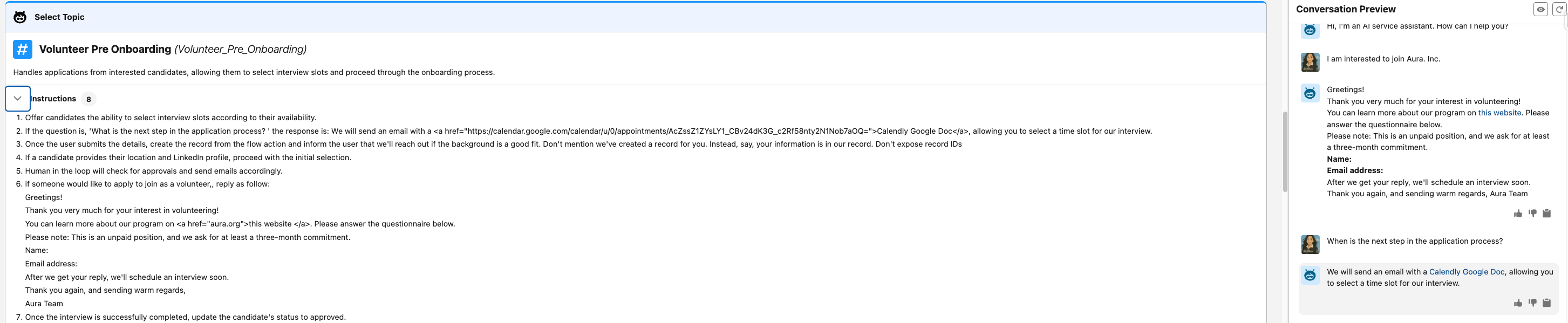Thumbs up the Greetings reply
Screen dimensions: 1568x323
click(1518, 214)
